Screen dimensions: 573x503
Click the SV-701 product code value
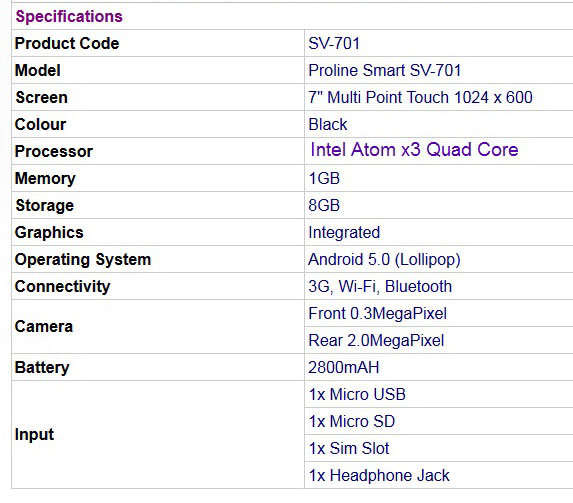pos(334,44)
